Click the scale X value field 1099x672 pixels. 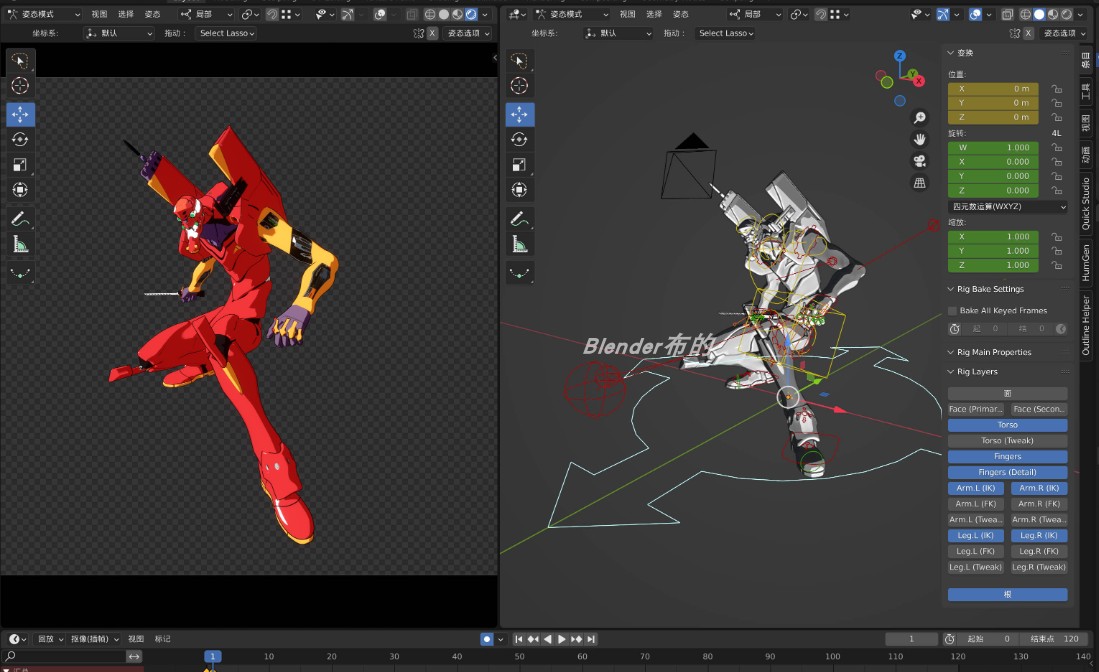coord(993,237)
